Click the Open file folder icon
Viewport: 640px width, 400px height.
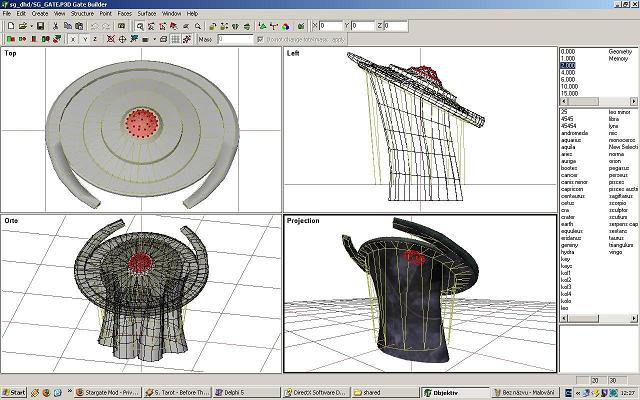tap(23, 26)
